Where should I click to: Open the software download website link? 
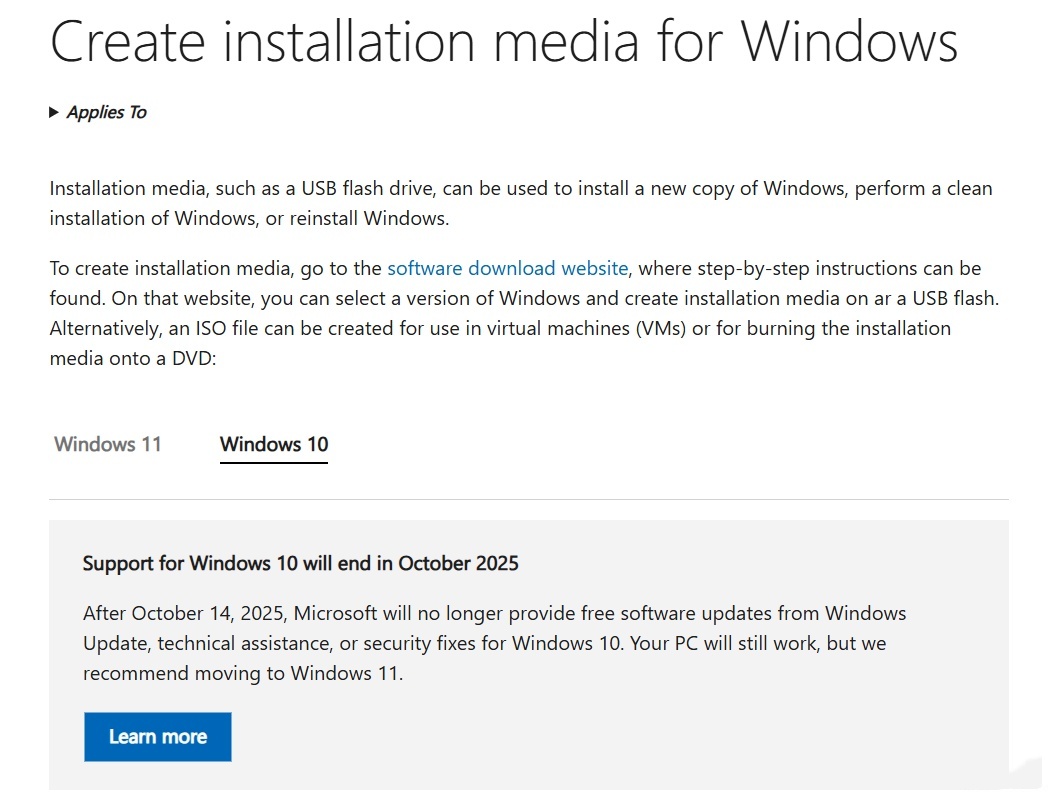point(507,268)
